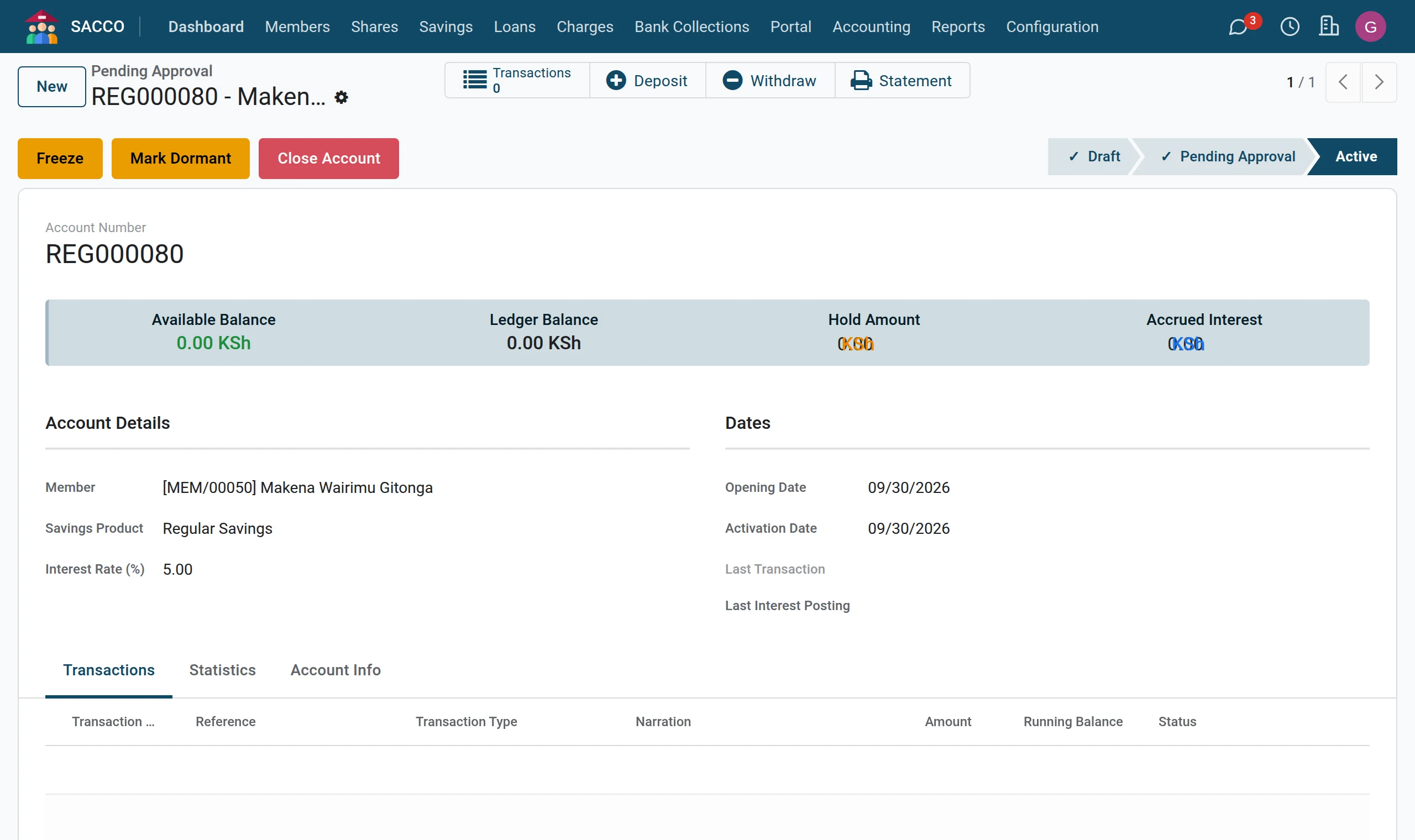This screenshot has height=840, width=1415.
Task: Click the Opening Date value 09/30/2026
Action: (x=909, y=487)
